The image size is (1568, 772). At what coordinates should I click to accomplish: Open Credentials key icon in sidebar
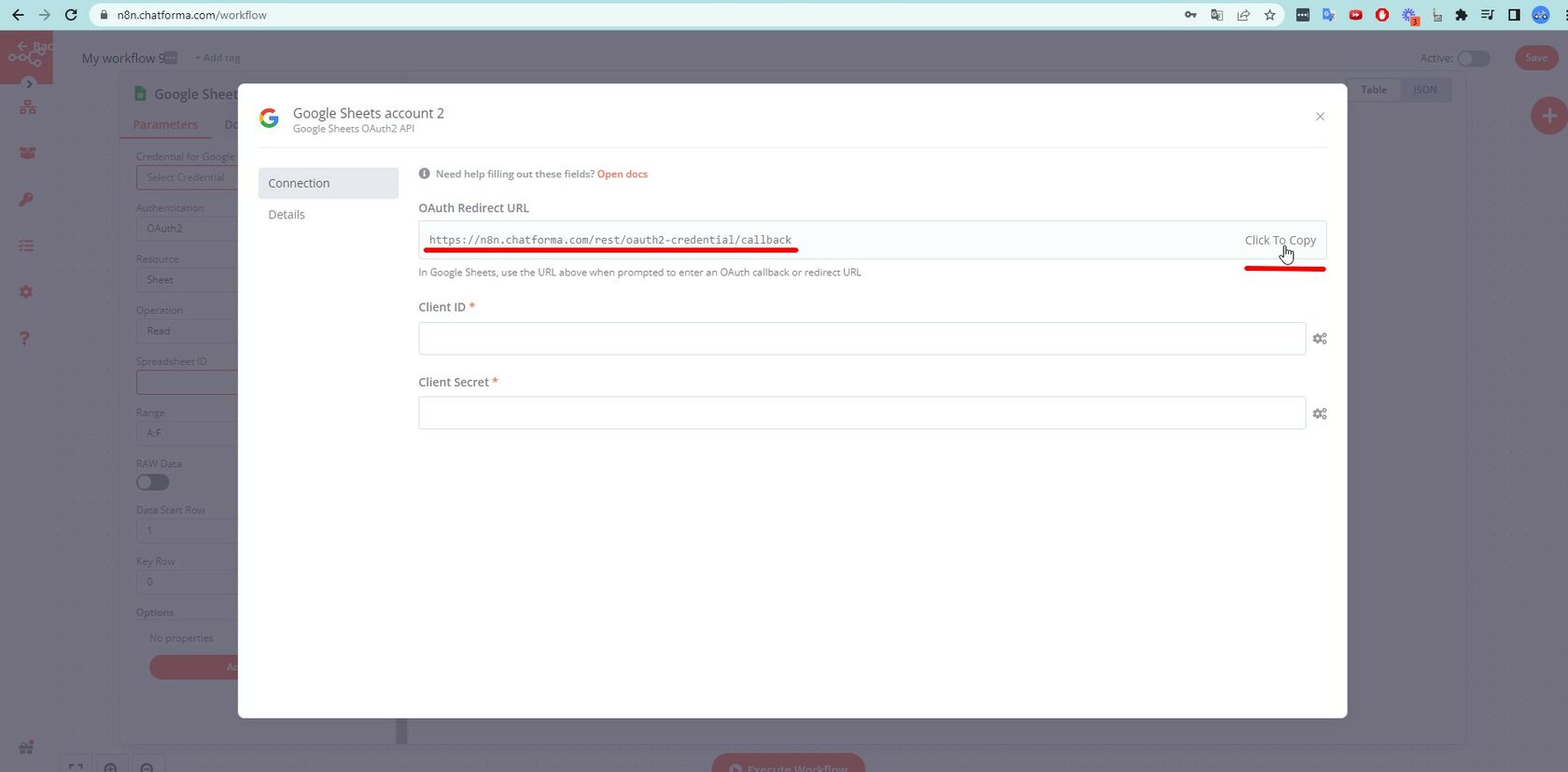26,200
